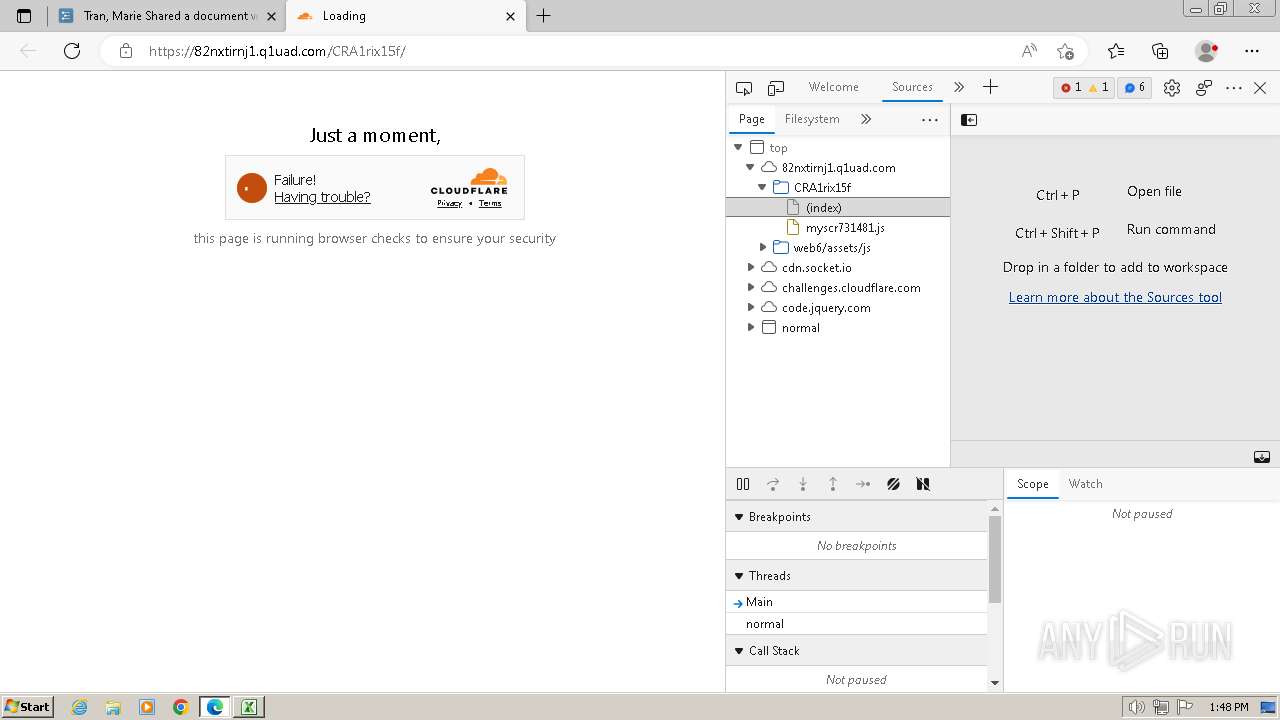Select the Page navigator tab
This screenshot has height=720, width=1280.
coord(751,119)
